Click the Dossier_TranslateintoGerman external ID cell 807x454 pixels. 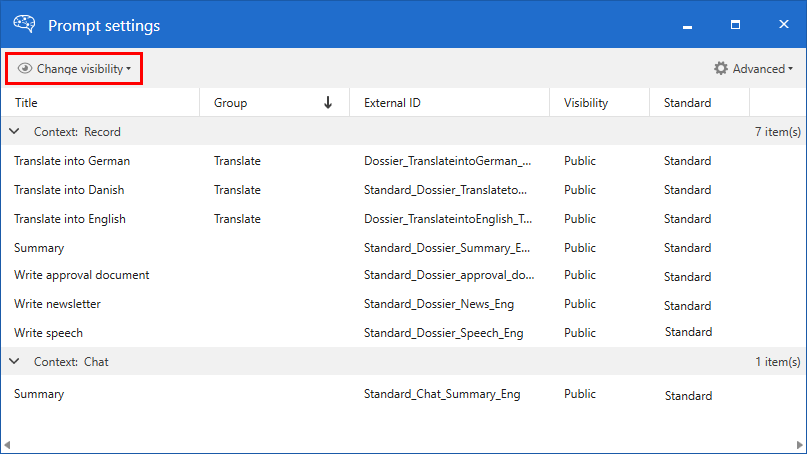click(x=447, y=161)
